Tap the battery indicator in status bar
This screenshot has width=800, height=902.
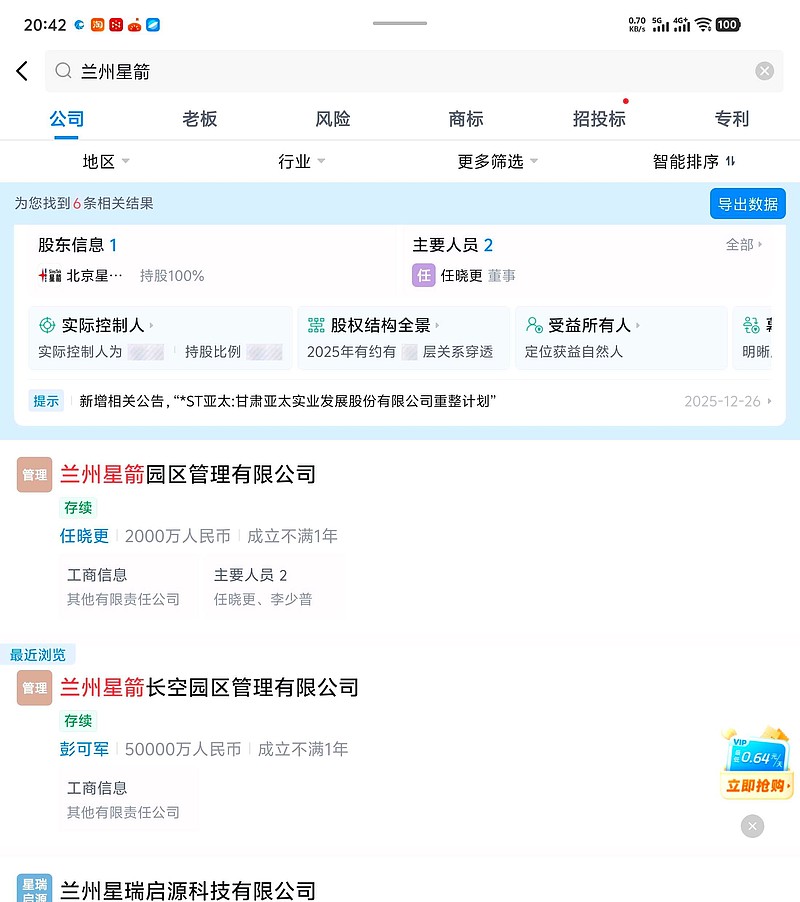click(728, 24)
